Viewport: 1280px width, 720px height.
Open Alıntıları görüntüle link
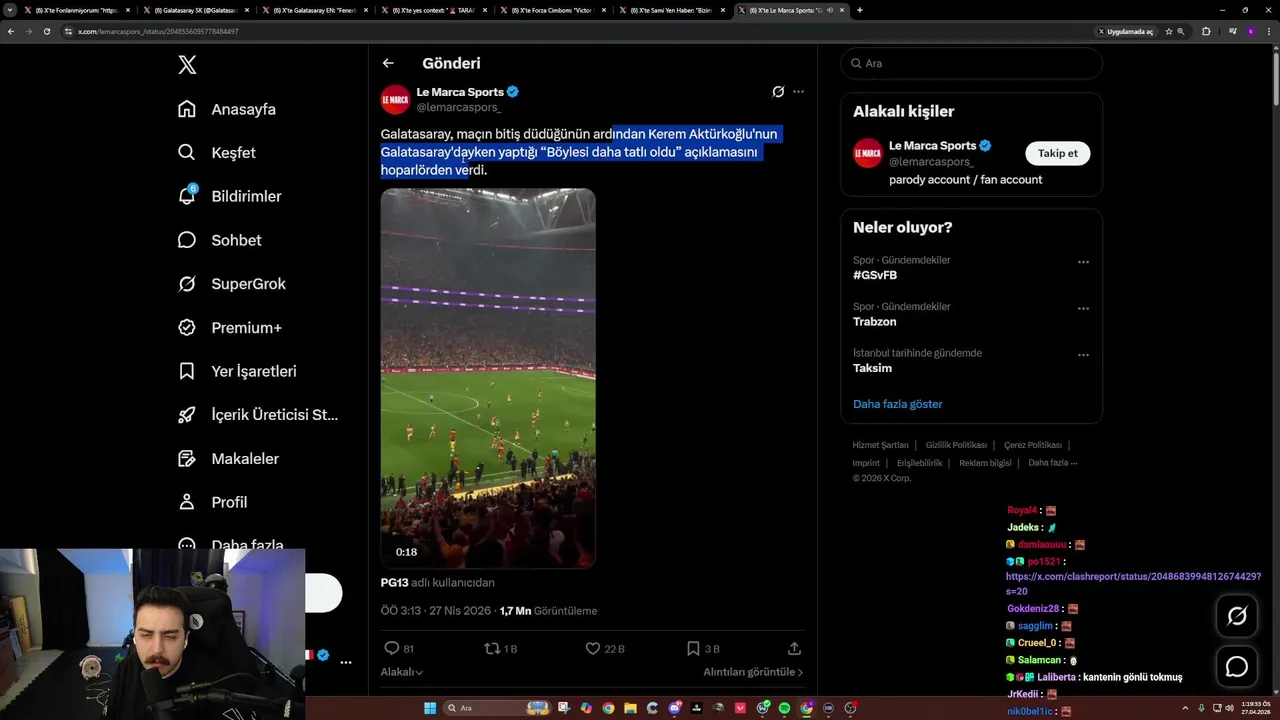(753, 672)
